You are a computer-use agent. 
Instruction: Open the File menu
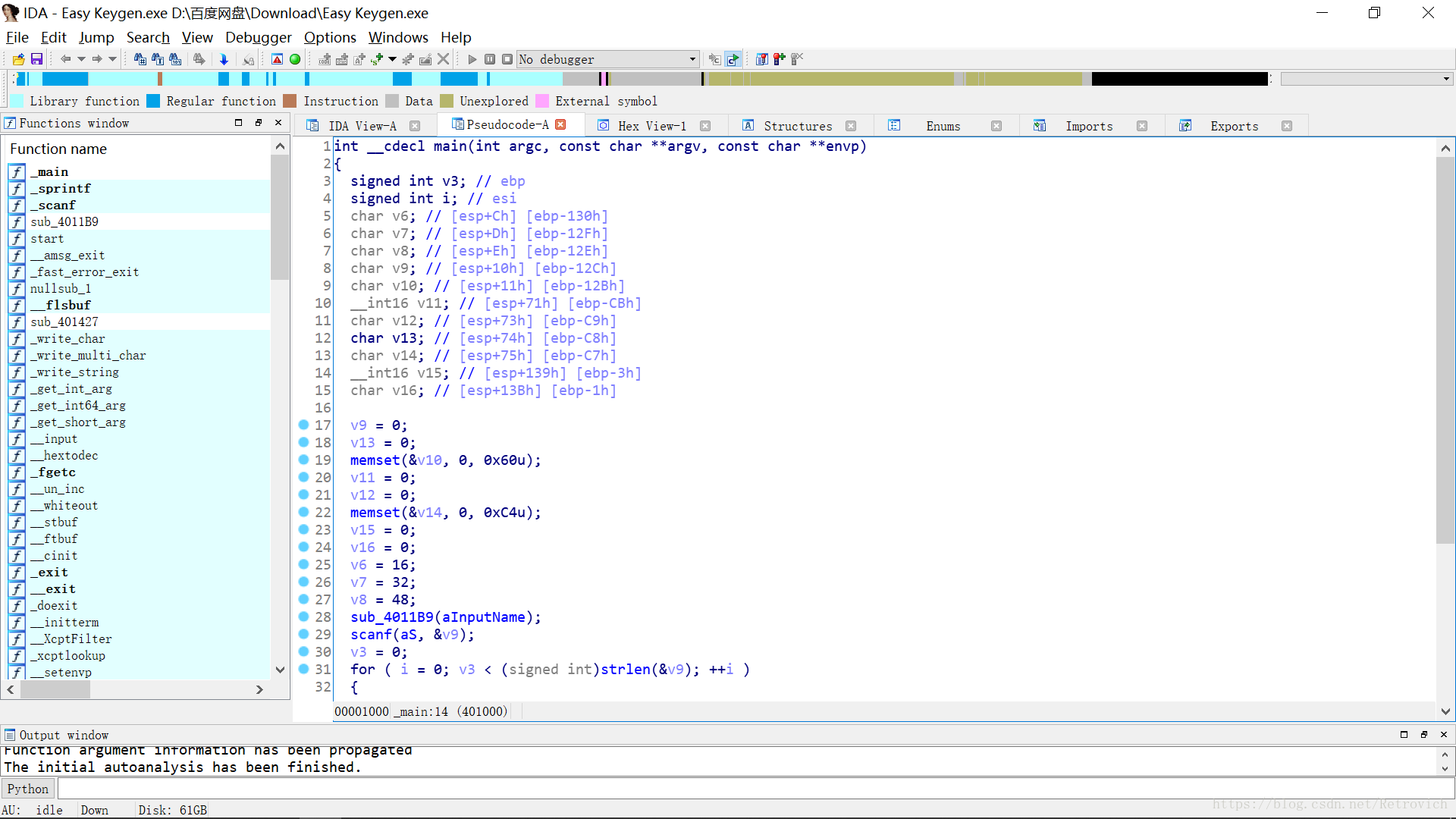(x=17, y=37)
